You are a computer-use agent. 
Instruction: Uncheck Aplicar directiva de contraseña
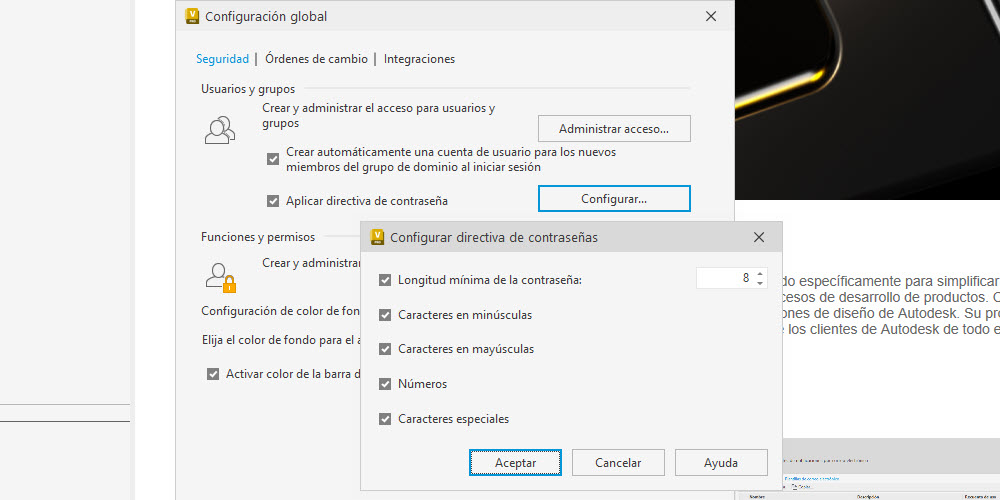[273, 201]
